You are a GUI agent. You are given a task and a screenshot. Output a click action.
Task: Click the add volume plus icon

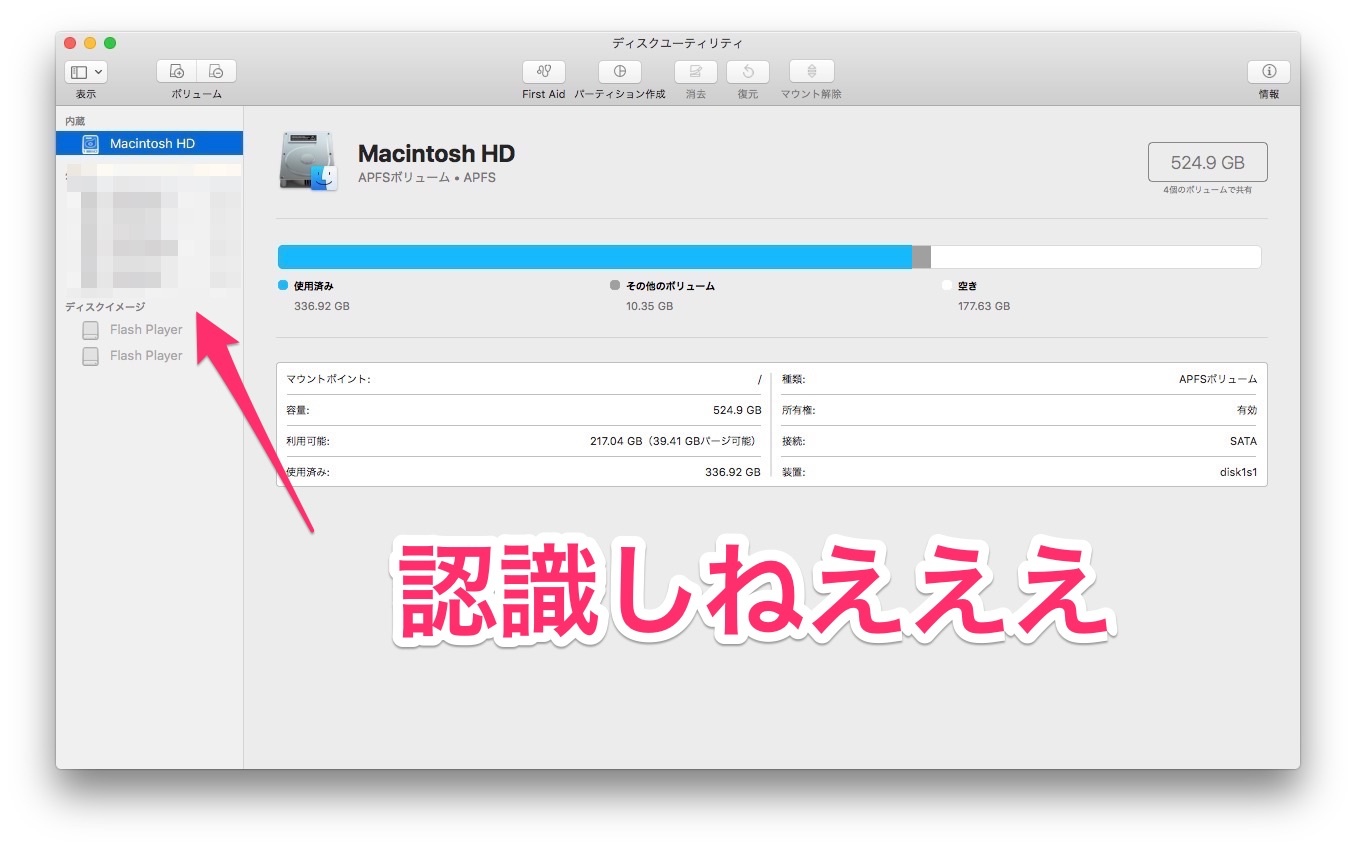tap(177, 72)
